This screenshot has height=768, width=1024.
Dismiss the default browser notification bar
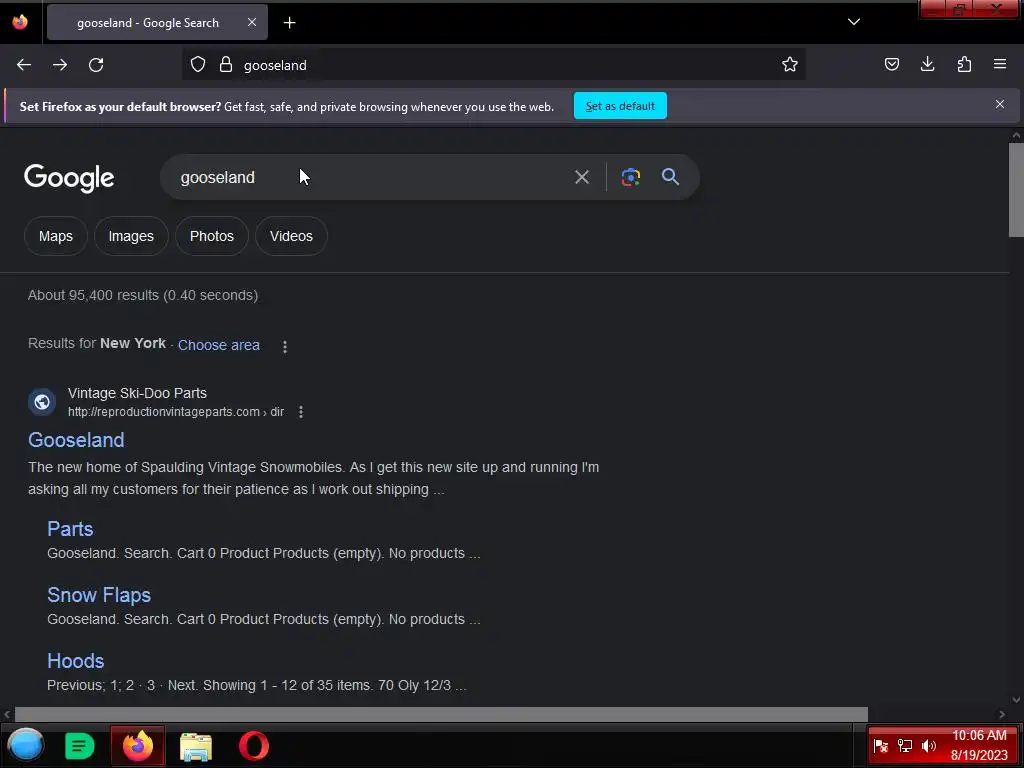click(x=1000, y=104)
